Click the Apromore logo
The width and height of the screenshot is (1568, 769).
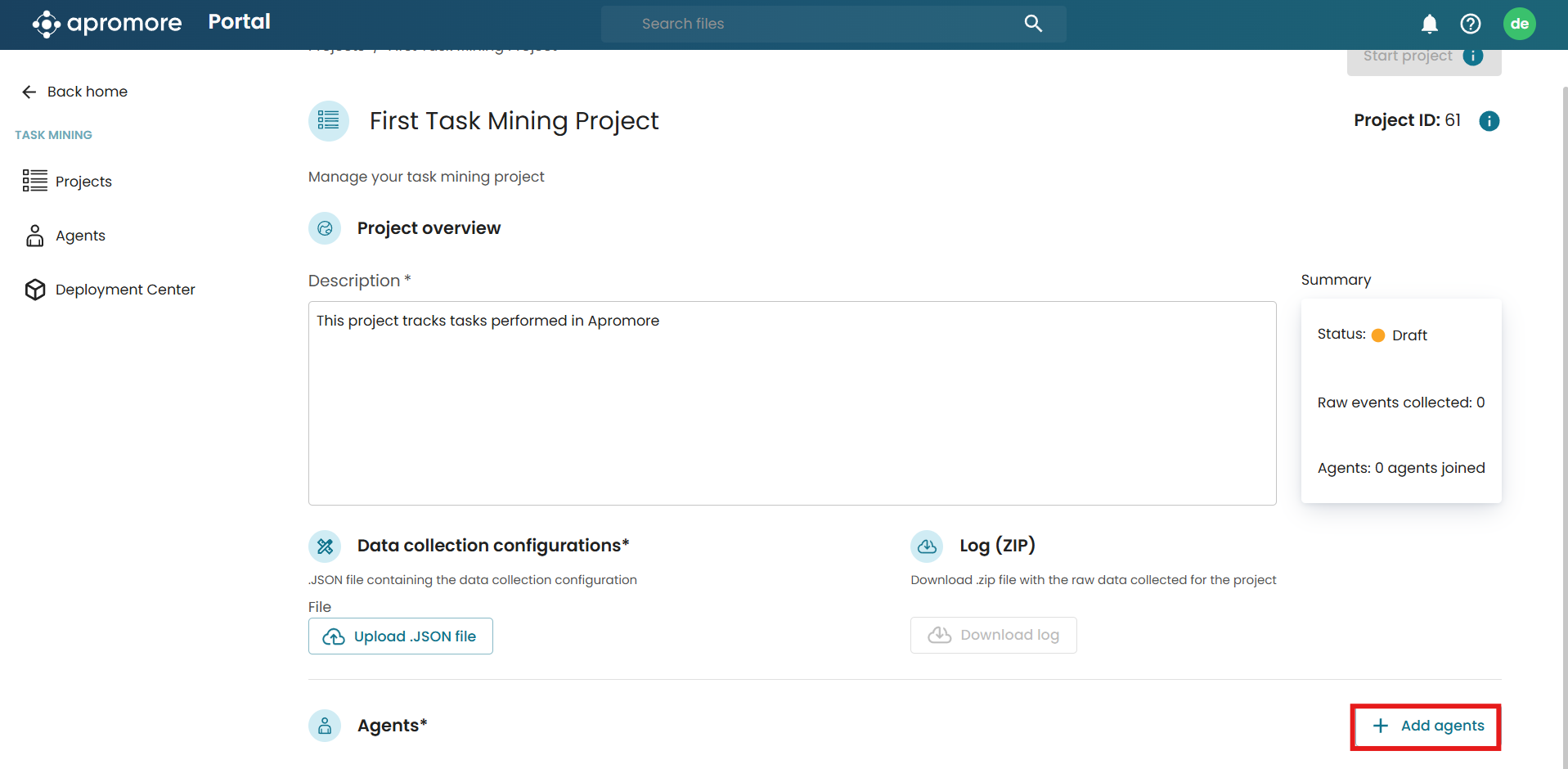point(107,24)
